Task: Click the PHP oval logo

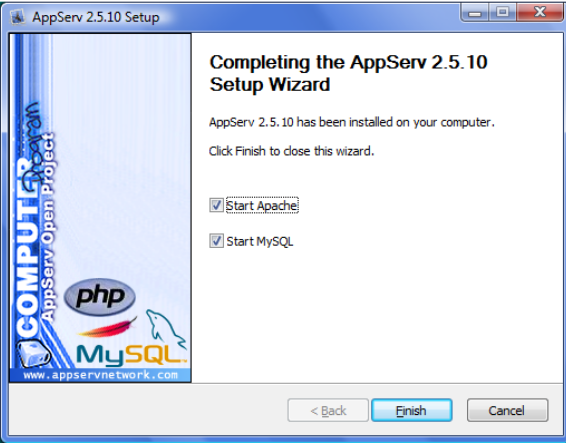Action: pos(100,297)
